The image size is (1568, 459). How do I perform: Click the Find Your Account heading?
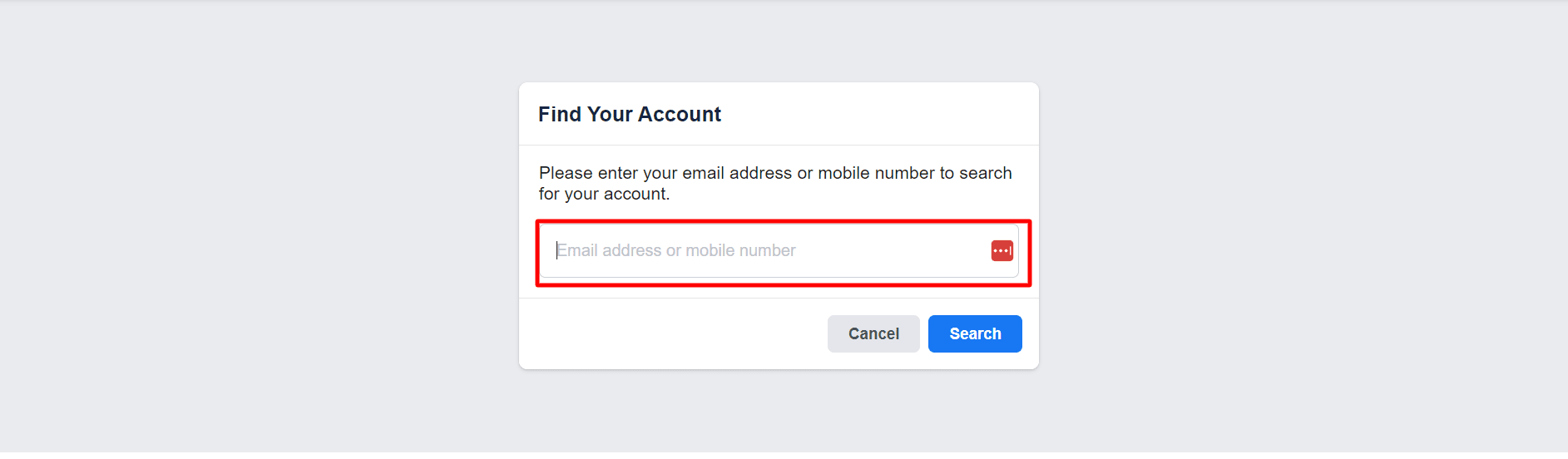click(x=629, y=115)
